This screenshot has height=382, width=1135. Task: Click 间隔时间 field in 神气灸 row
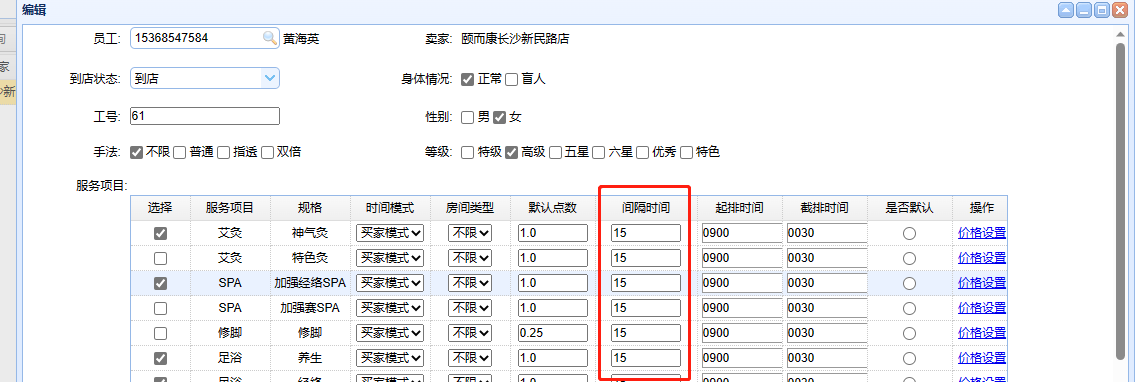click(x=646, y=233)
